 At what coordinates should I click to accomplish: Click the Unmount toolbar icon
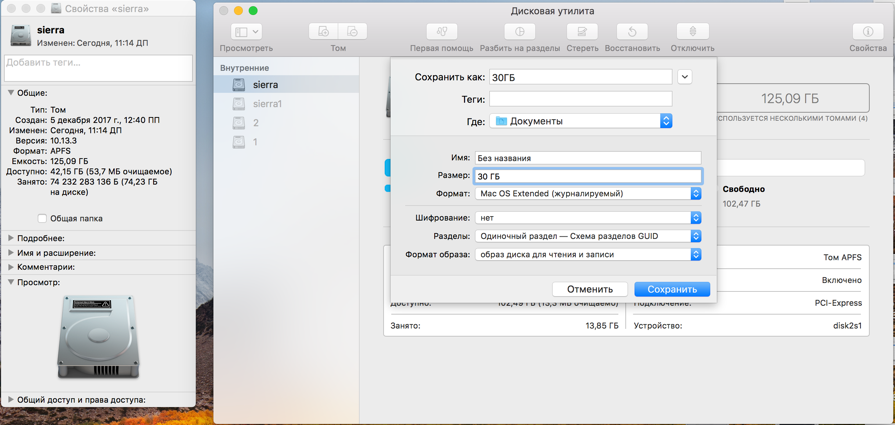692,31
